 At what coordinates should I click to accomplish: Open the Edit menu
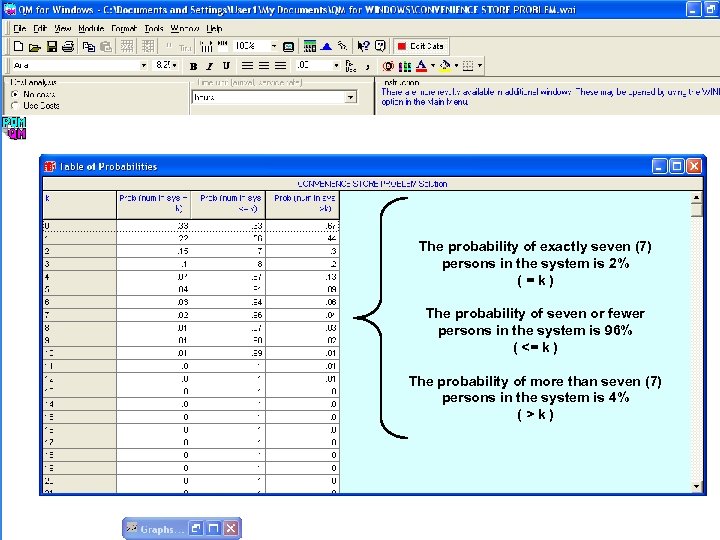coord(40,28)
